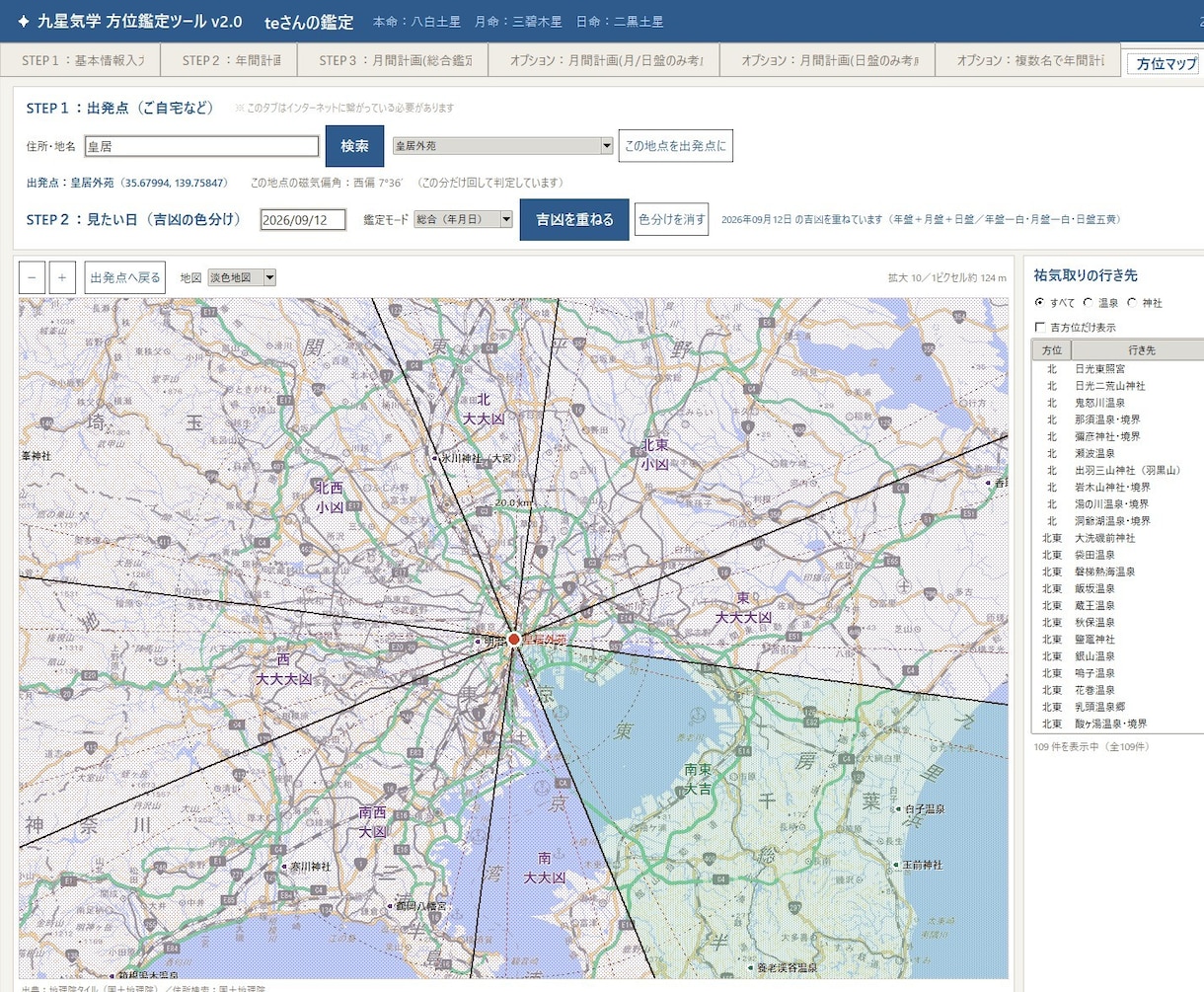Sort list by 方位 column header

1052,350
